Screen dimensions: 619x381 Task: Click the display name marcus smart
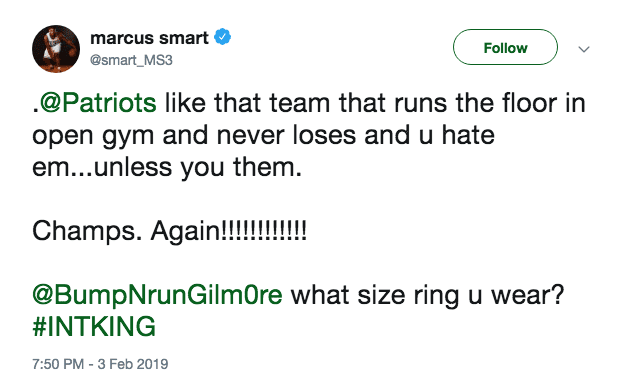tap(149, 38)
